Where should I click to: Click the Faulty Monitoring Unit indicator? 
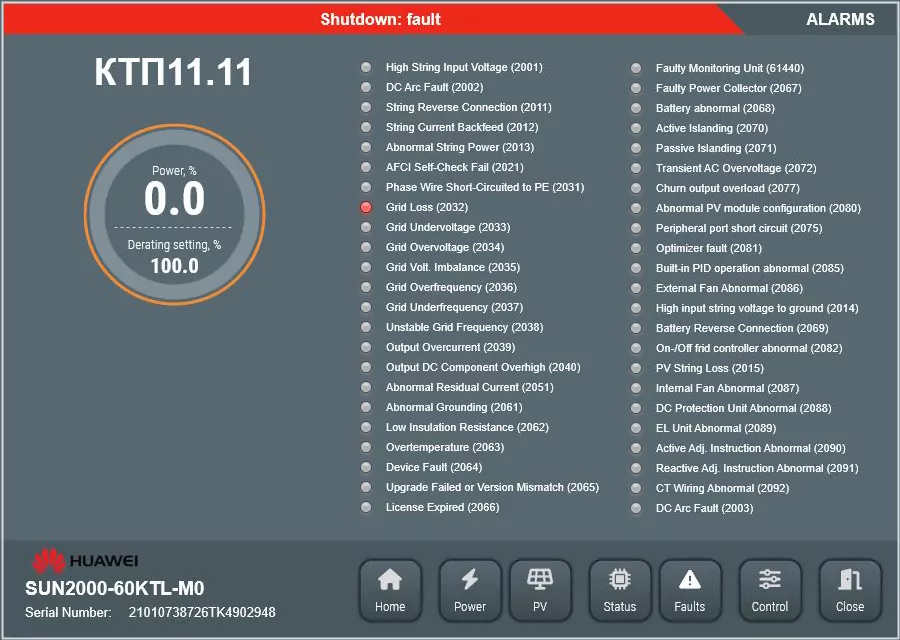point(636,68)
